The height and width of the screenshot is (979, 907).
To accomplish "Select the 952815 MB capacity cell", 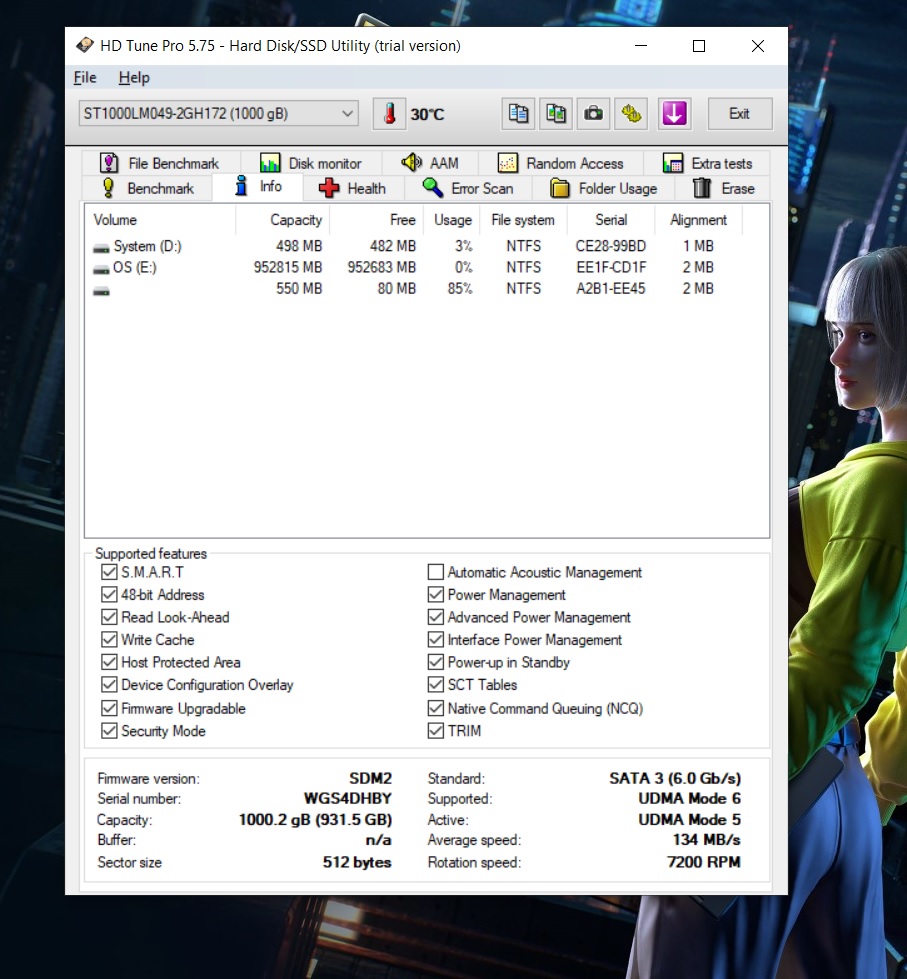I will point(288,267).
